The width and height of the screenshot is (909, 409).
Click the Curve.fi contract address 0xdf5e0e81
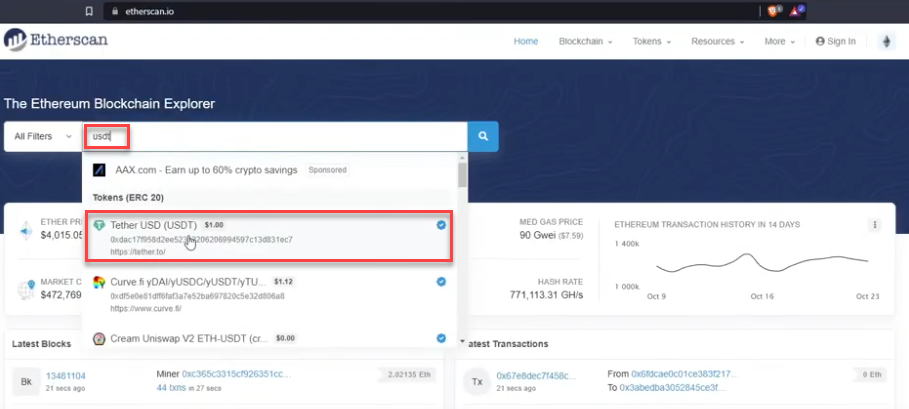click(197, 296)
